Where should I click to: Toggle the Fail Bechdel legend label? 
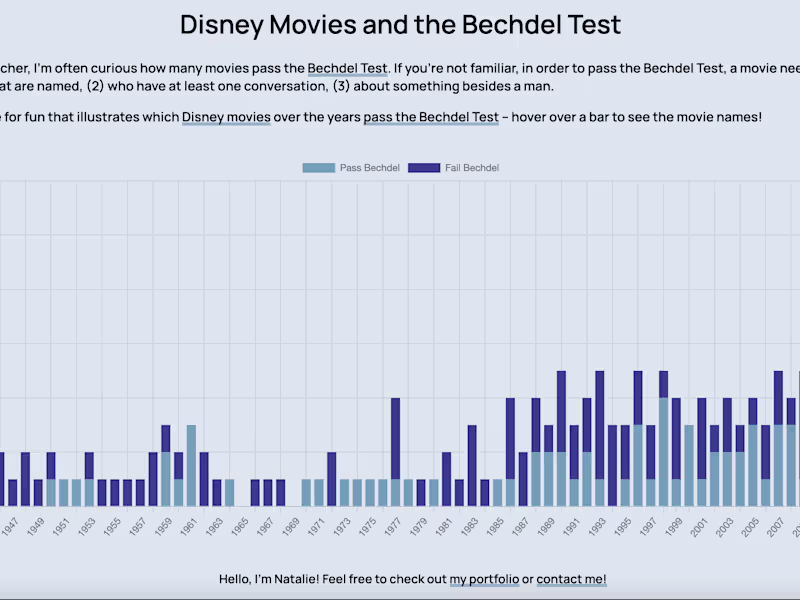point(472,168)
